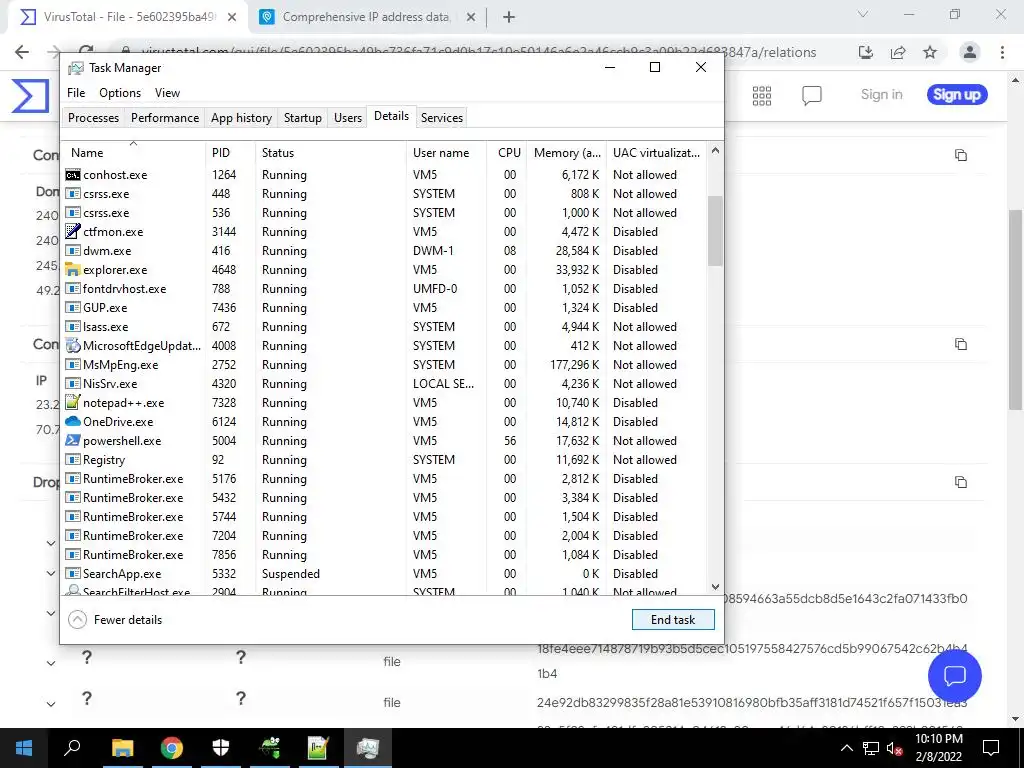Open Windows Start menu

click(x=24, y=747)
